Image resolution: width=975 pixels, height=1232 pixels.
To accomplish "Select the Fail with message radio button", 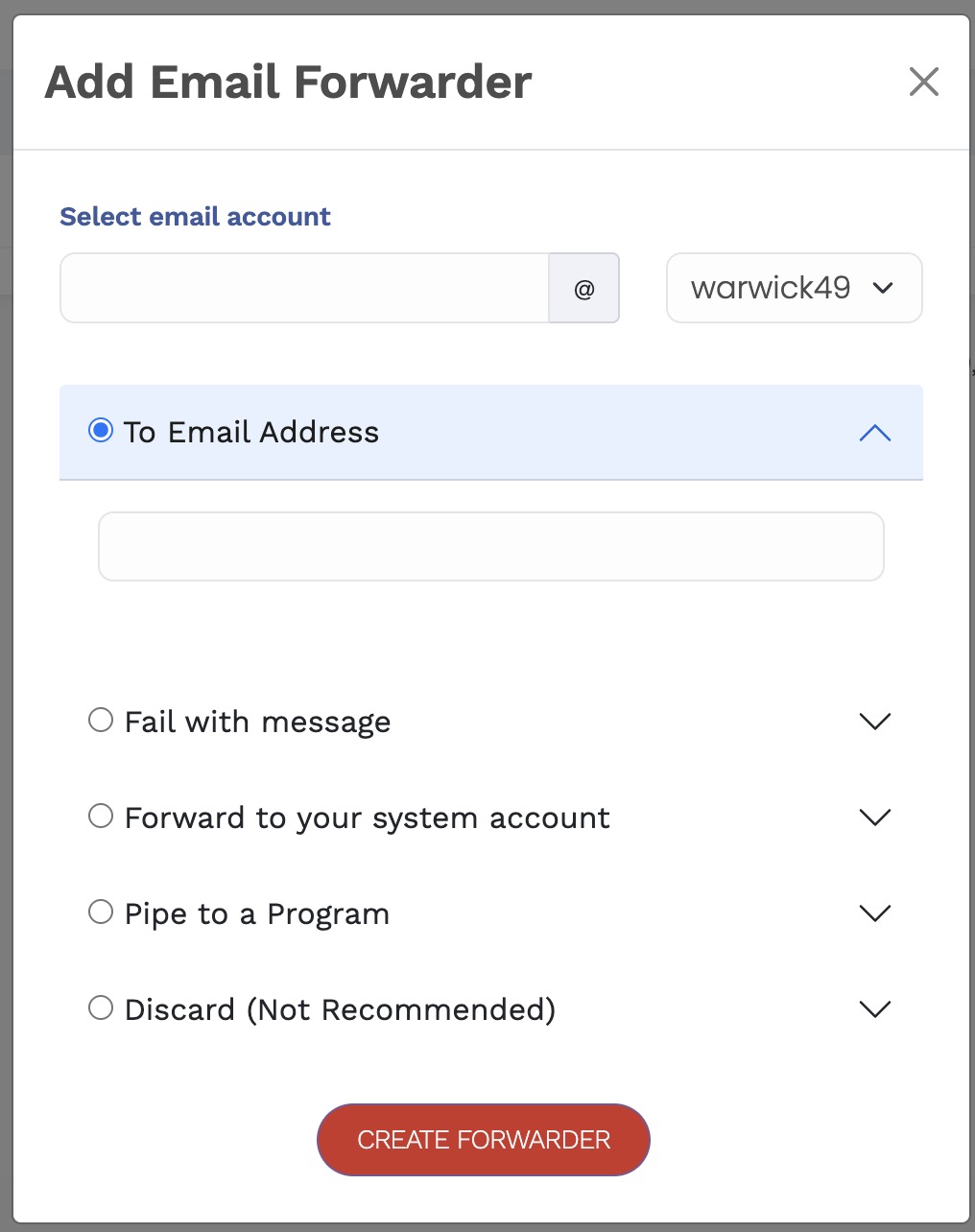I will click(101, 720).
